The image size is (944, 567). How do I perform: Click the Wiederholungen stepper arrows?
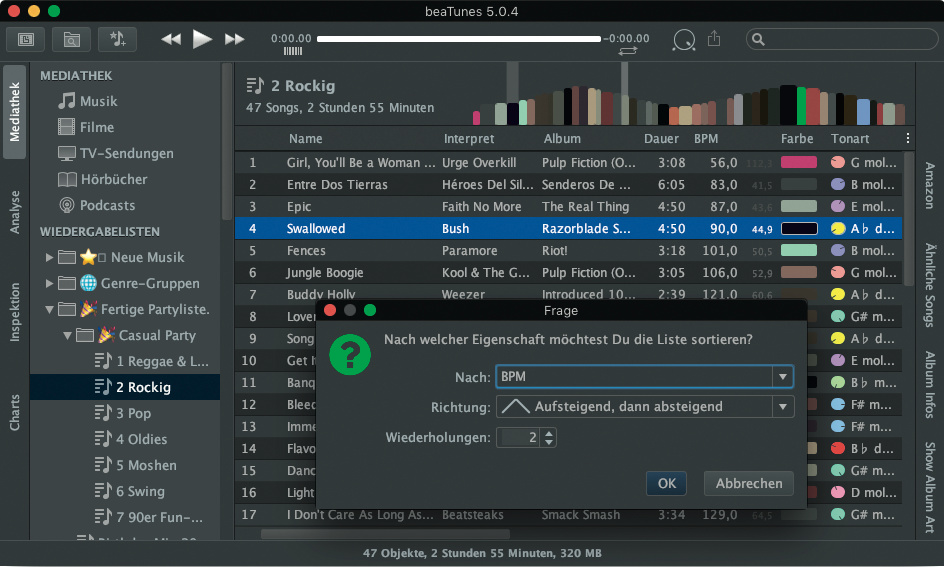(x=549, y=438)
